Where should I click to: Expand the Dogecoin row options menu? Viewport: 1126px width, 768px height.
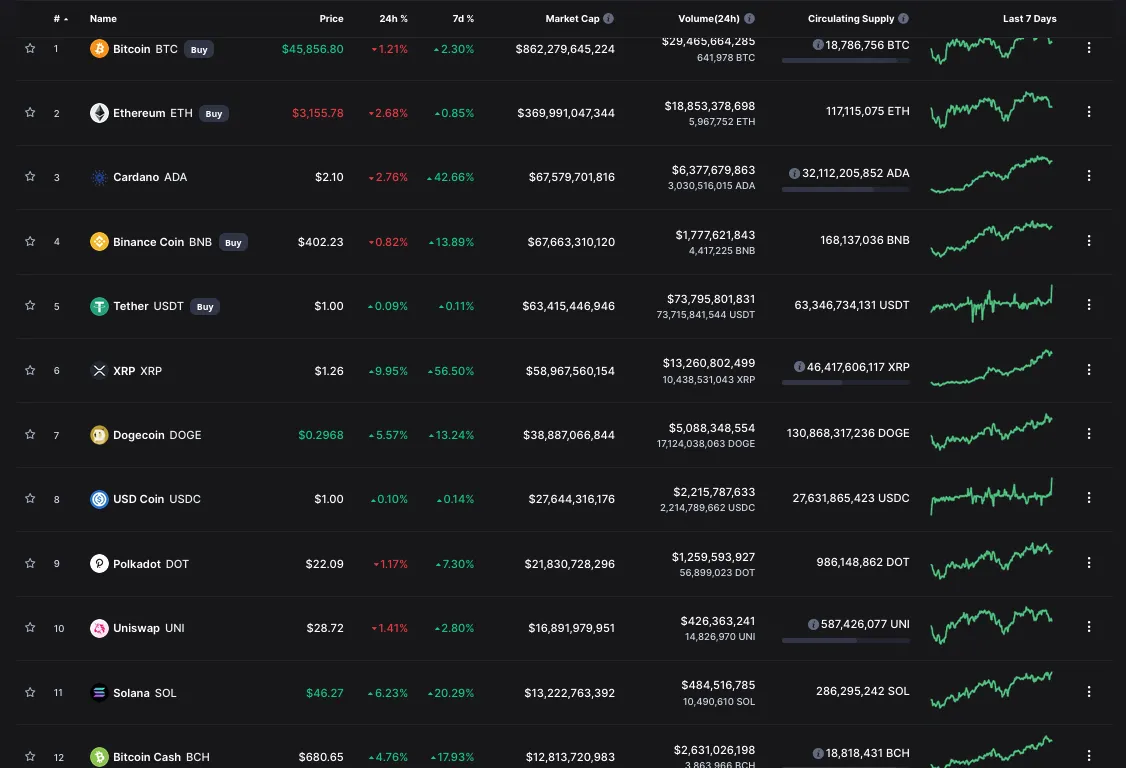pos(1089,433)
